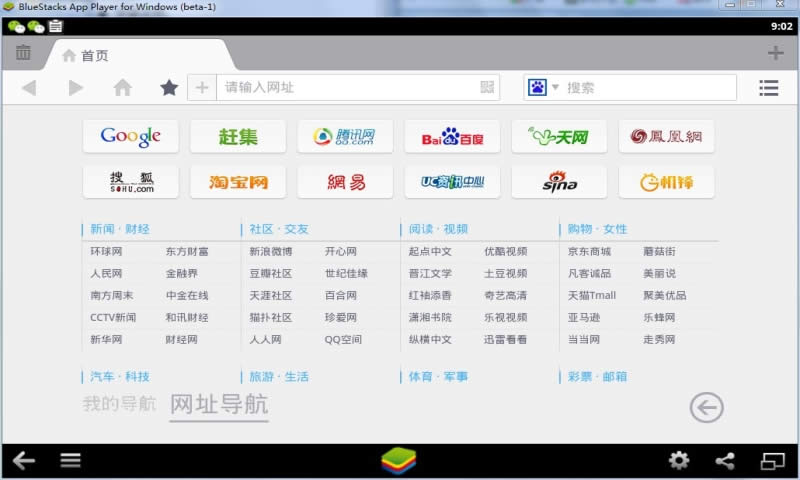Open the 京东商城 link

tap(589, 251)
